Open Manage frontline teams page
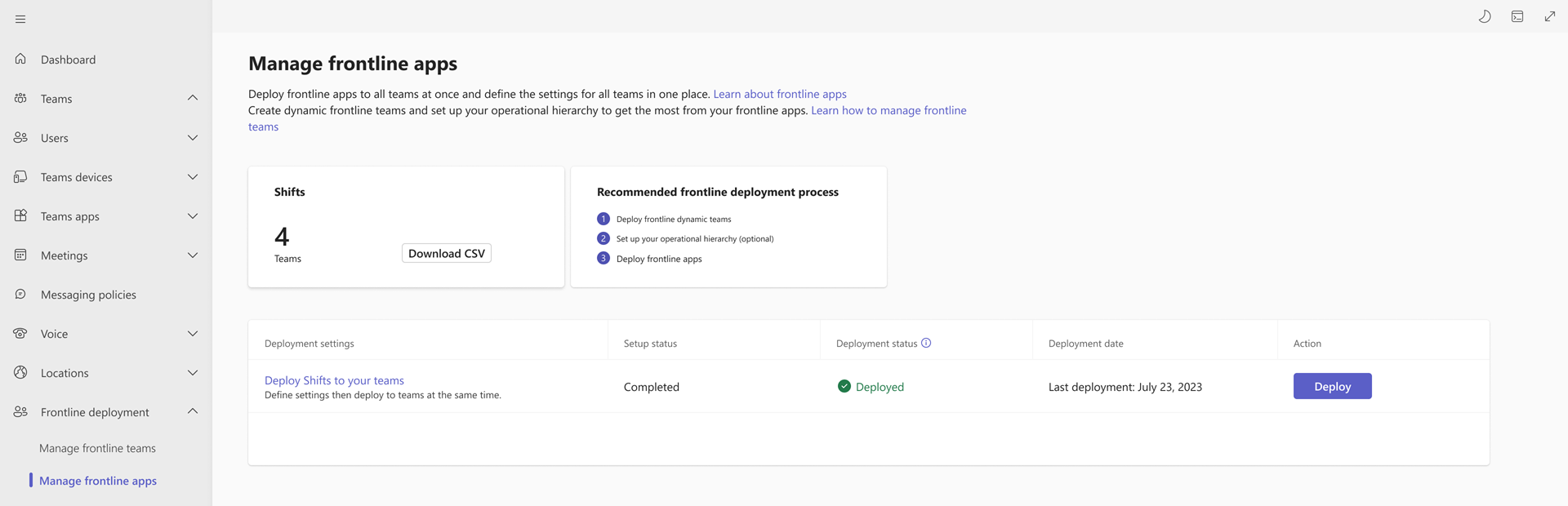Viewport: 1568px width, 506px height. [x=97, y=448]
